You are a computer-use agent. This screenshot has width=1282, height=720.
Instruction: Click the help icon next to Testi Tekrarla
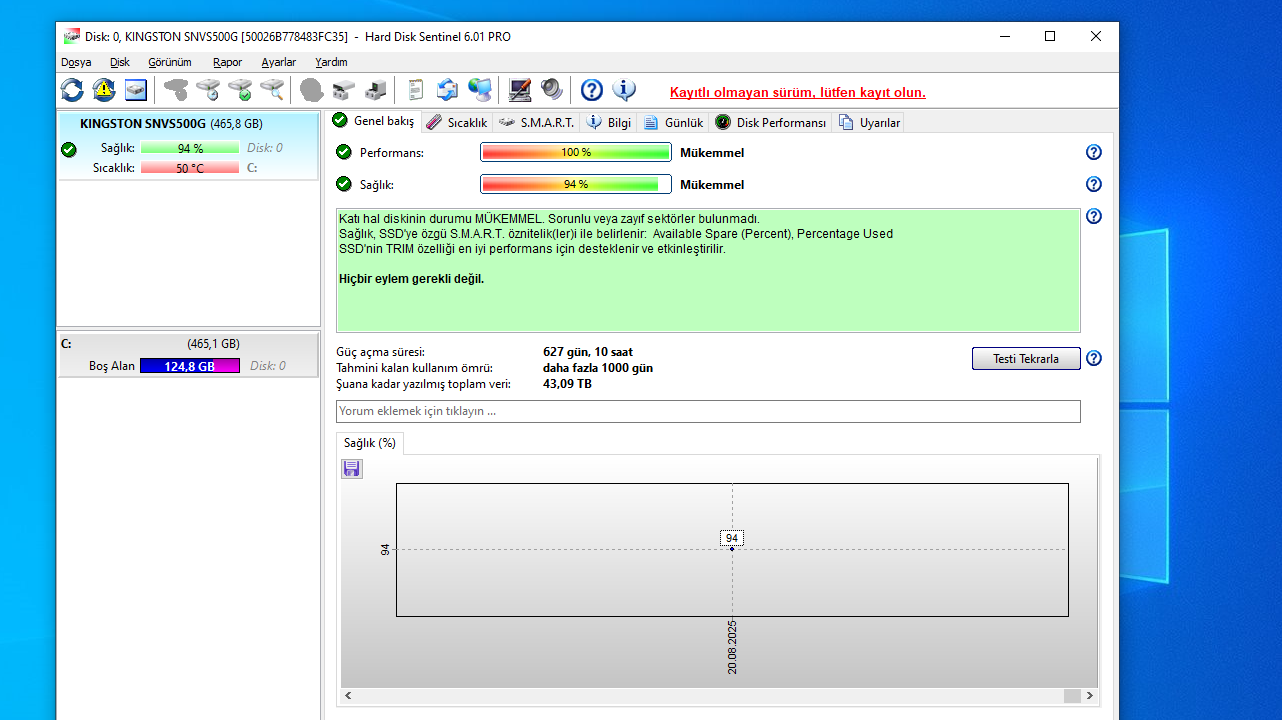(x=1094, y=358)
